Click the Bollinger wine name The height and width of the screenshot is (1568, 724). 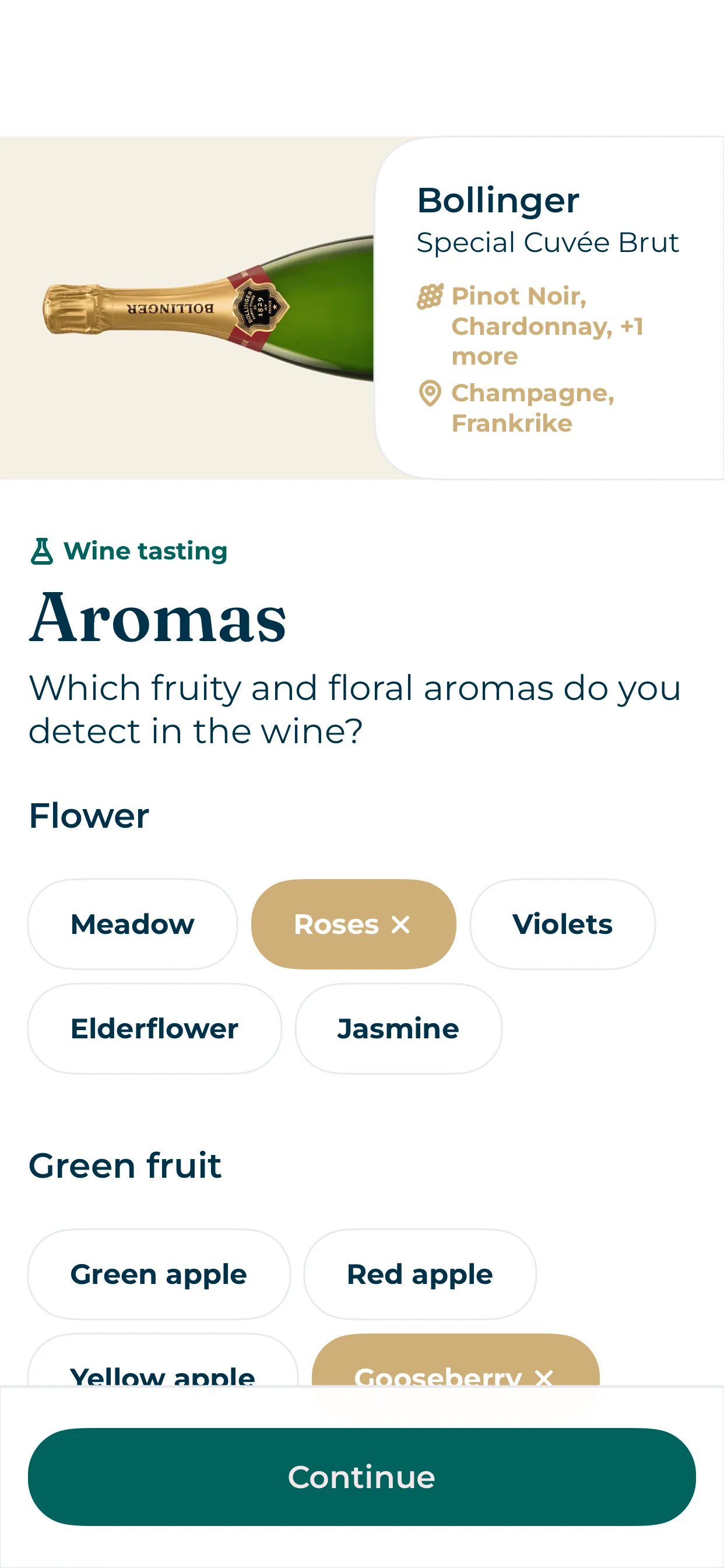click(x=498, y=201)
